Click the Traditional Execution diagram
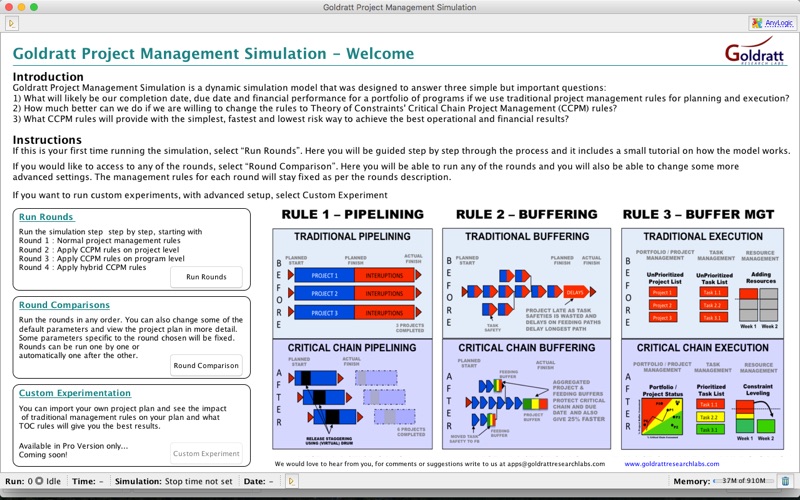 (x=703, y=284)
